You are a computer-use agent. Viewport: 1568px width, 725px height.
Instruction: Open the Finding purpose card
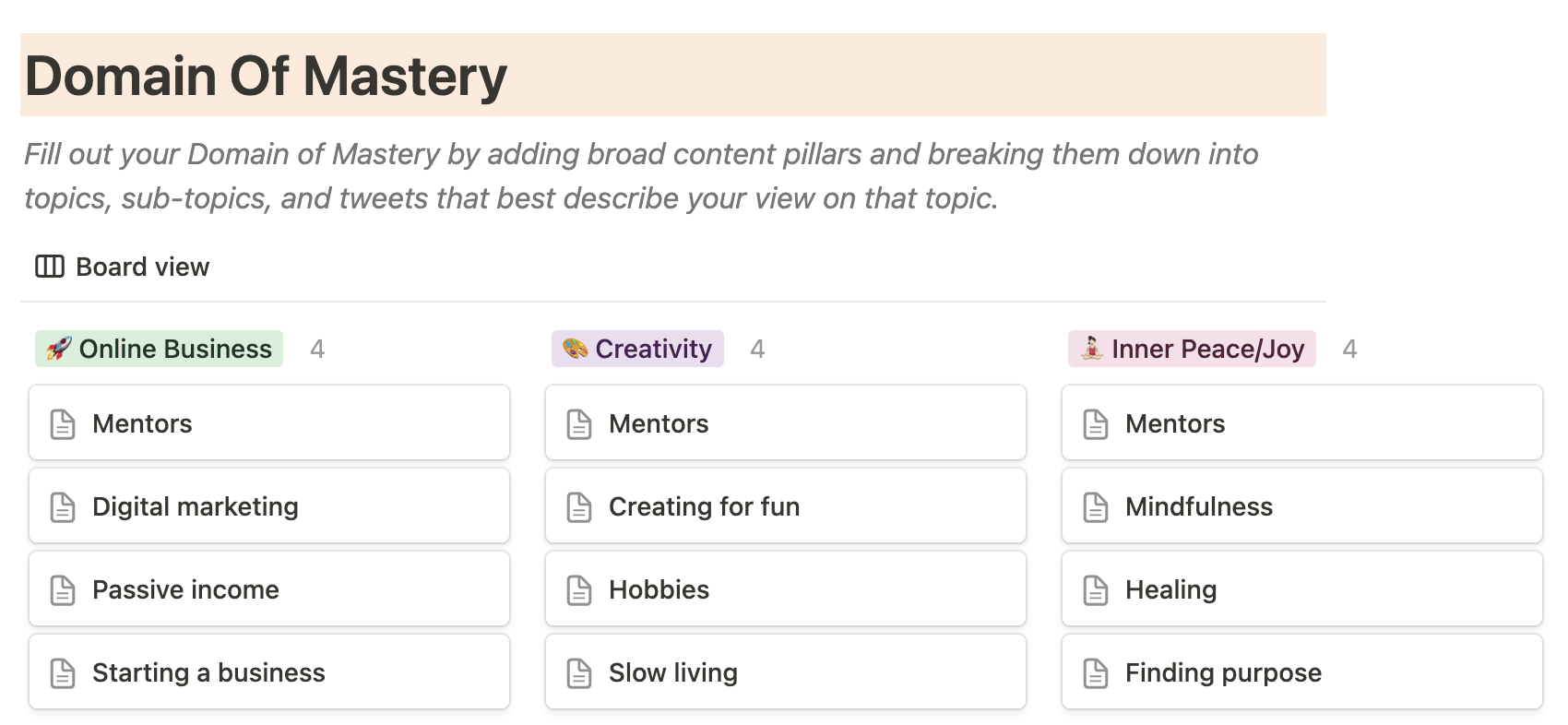(x=1302, y=672)
